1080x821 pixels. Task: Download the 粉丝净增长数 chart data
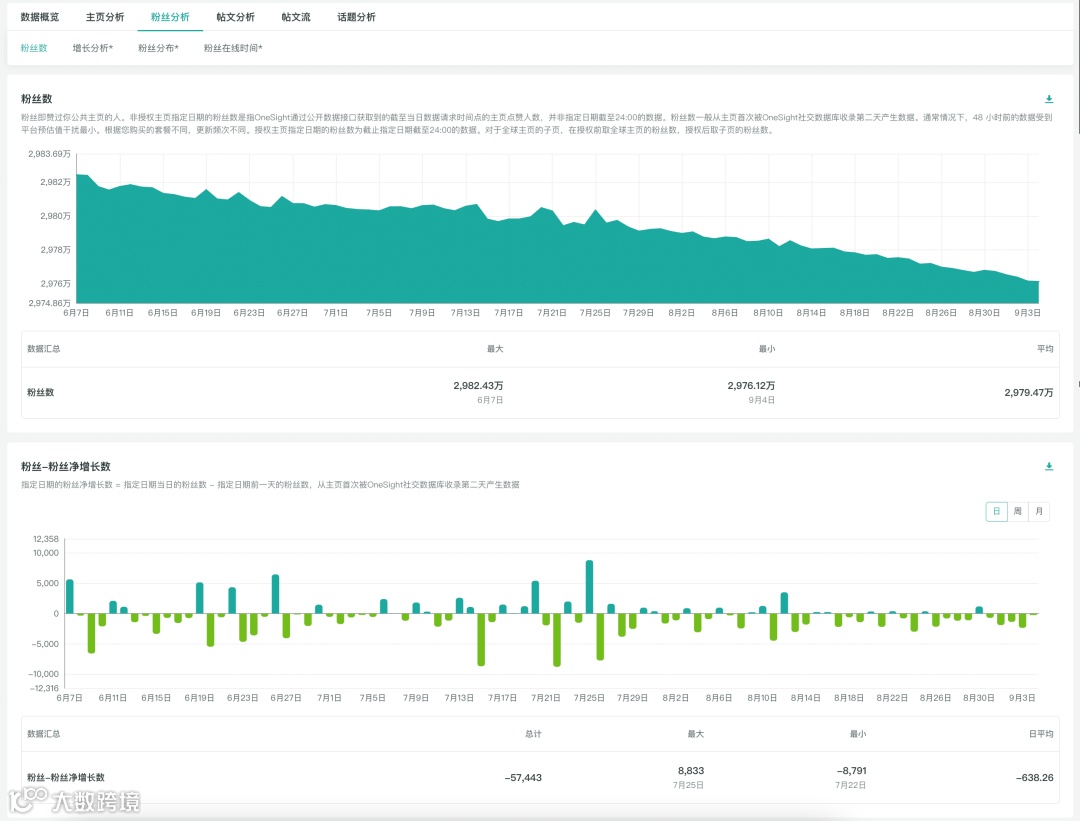pos(1048,466)
